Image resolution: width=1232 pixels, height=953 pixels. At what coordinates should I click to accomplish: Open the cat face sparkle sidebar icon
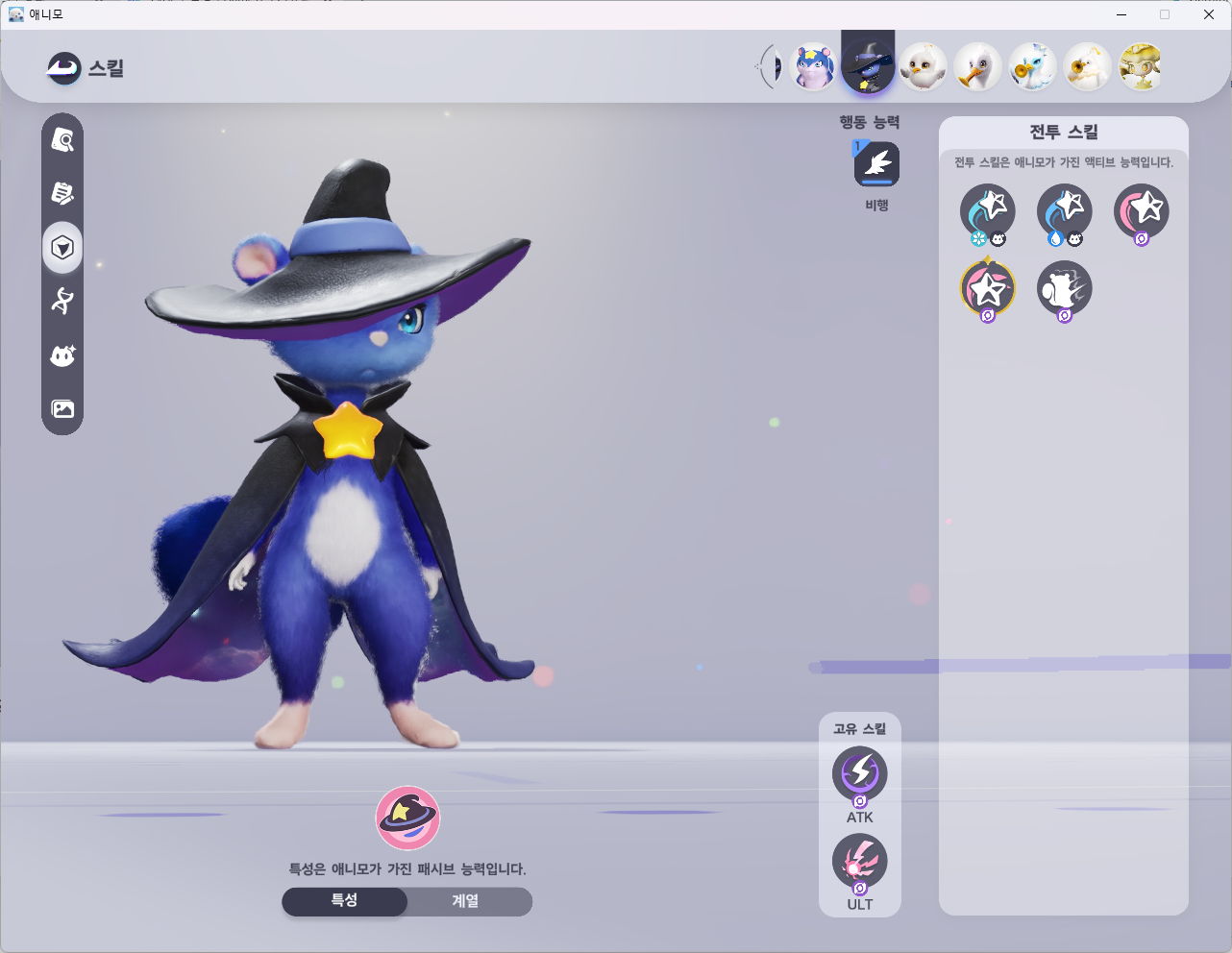tap(62, 355)
